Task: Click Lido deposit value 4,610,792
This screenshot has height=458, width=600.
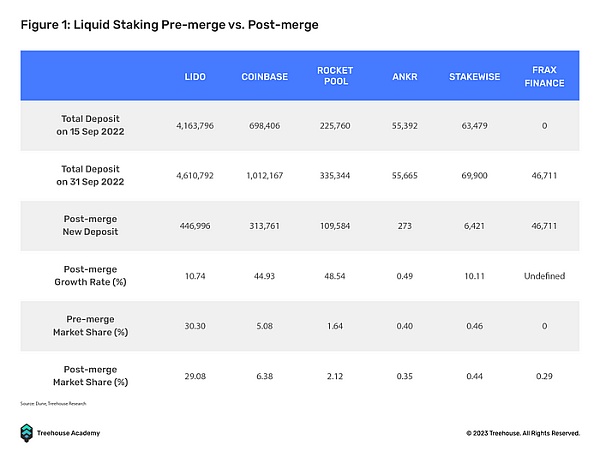Action: (x=195, y=176)
